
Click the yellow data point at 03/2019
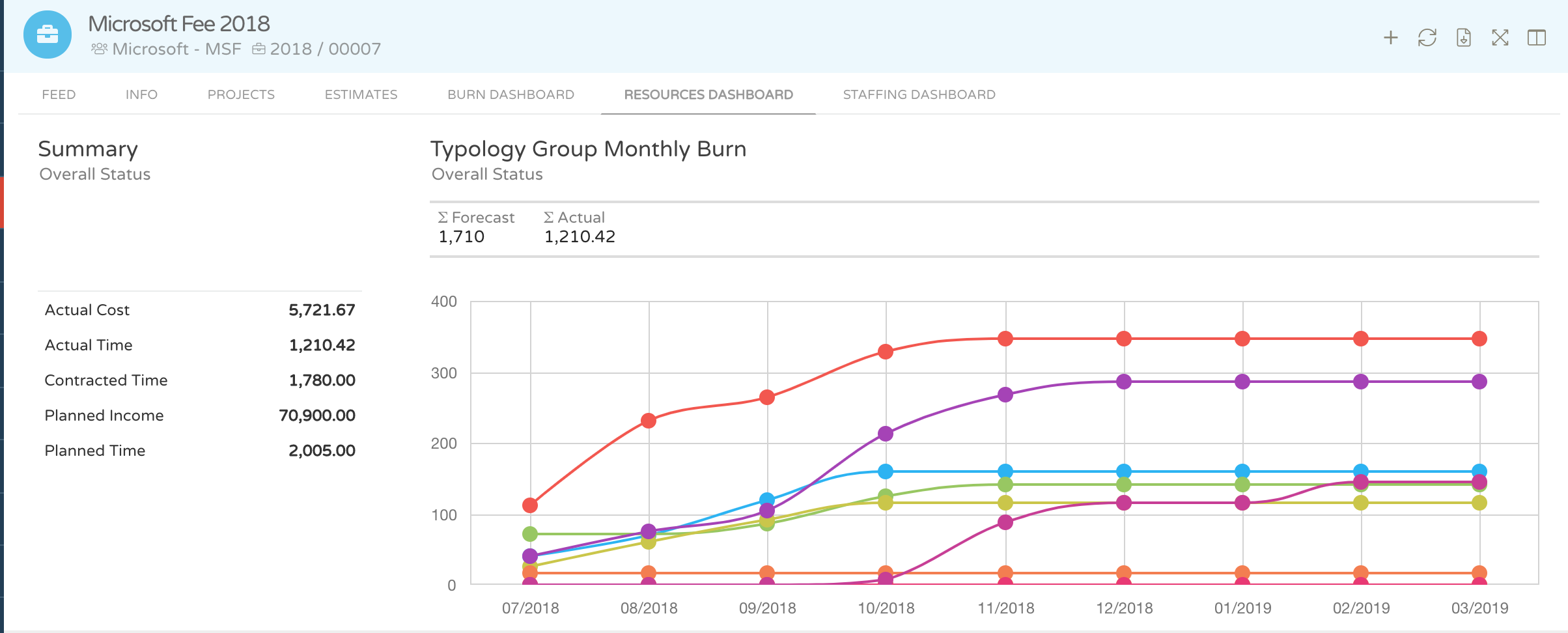pyautogui.click(x=1479, y=503)
